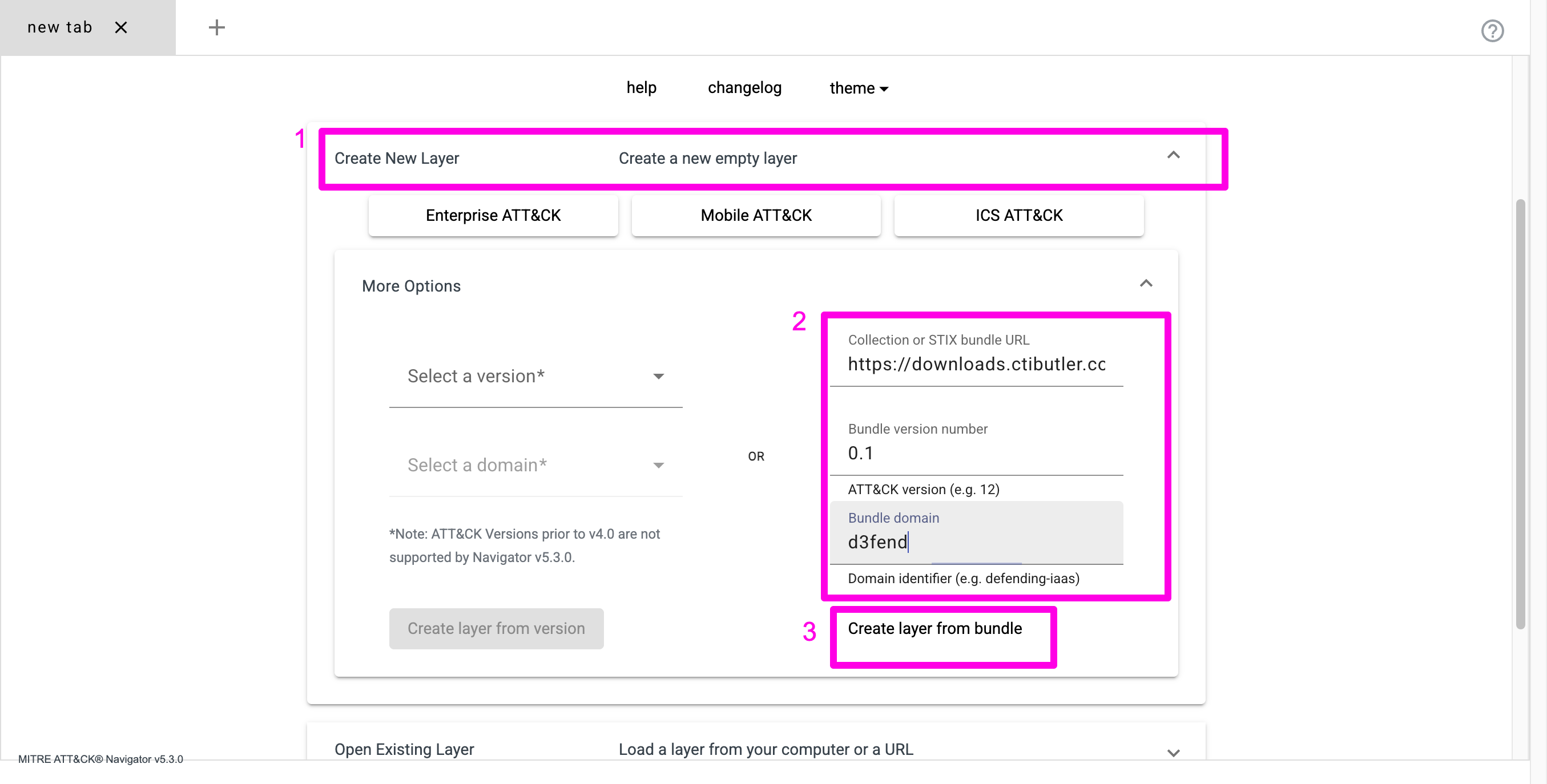Open the Select a version dropdown
Viewport: 1547px width, 784px height.
(535, 377)
